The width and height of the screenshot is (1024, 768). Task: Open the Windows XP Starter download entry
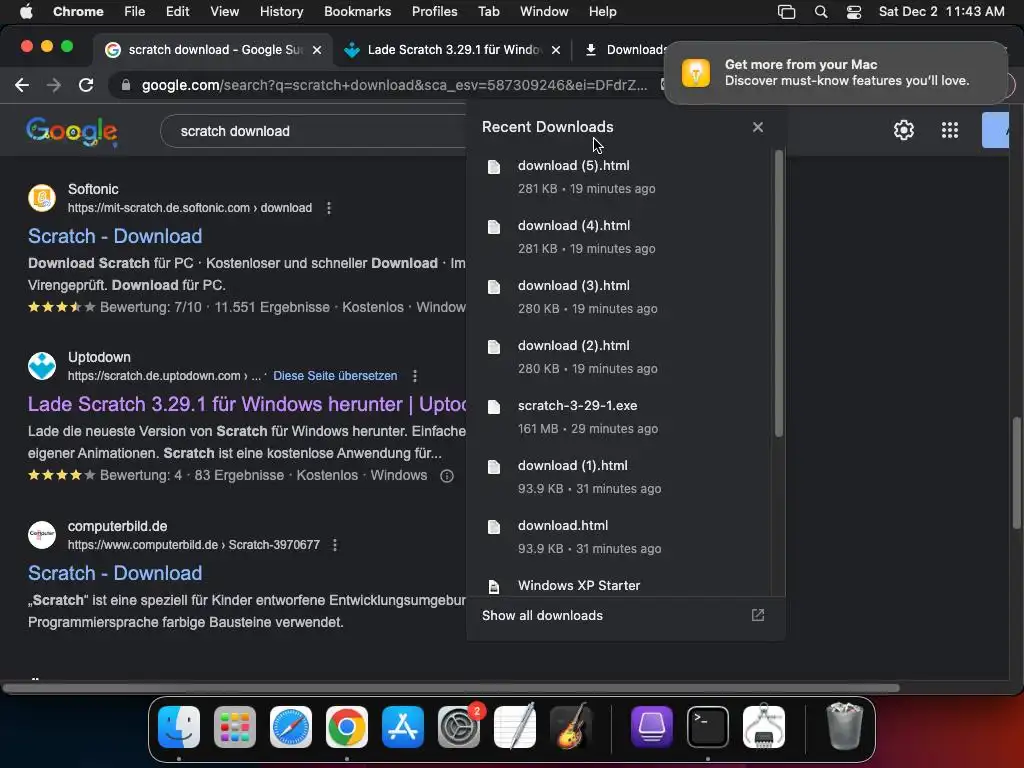click(x=620, y=586)
